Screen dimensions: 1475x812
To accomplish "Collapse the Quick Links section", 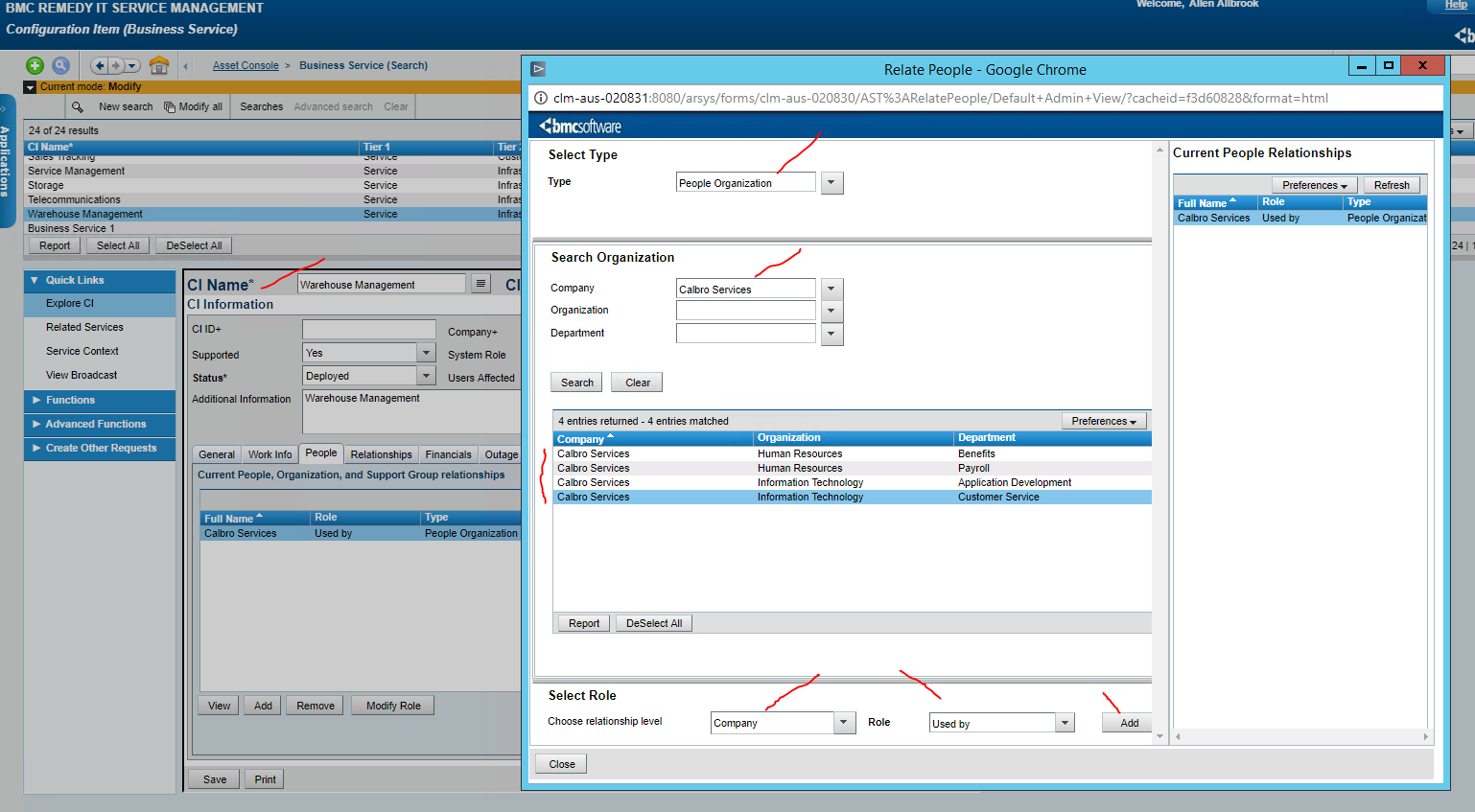I will pos(35,280).
